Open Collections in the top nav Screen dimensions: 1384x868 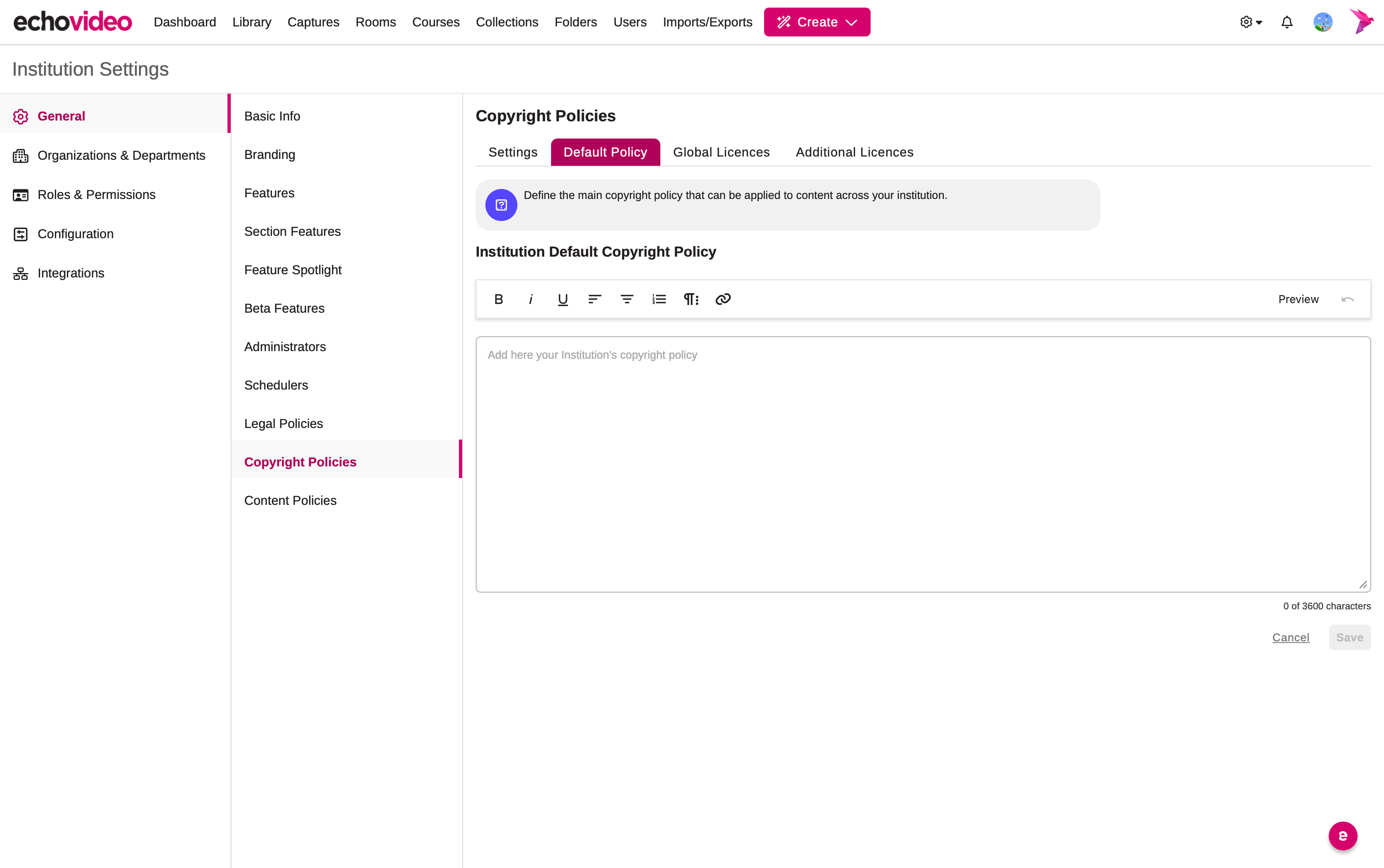tap(507, 22)
